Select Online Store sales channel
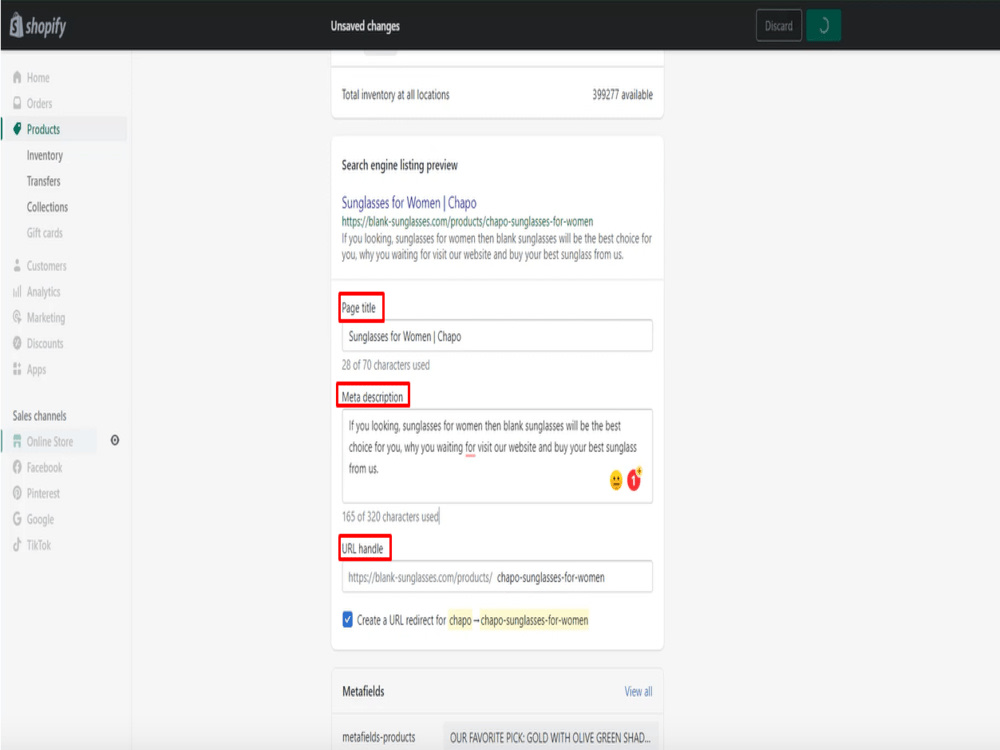Screen dimensions: 1000x750 point(50,441)
